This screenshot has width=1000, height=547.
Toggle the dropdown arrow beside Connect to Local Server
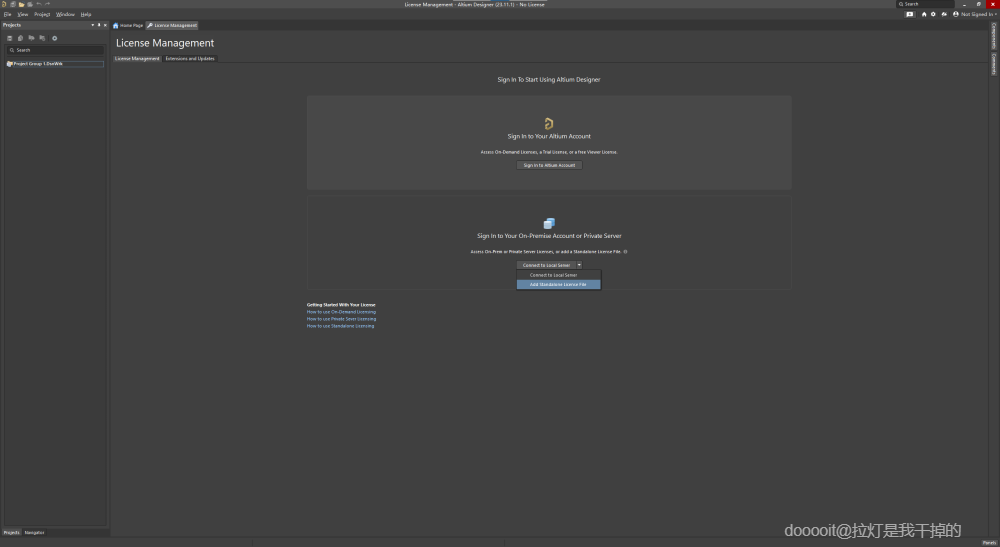579,265
